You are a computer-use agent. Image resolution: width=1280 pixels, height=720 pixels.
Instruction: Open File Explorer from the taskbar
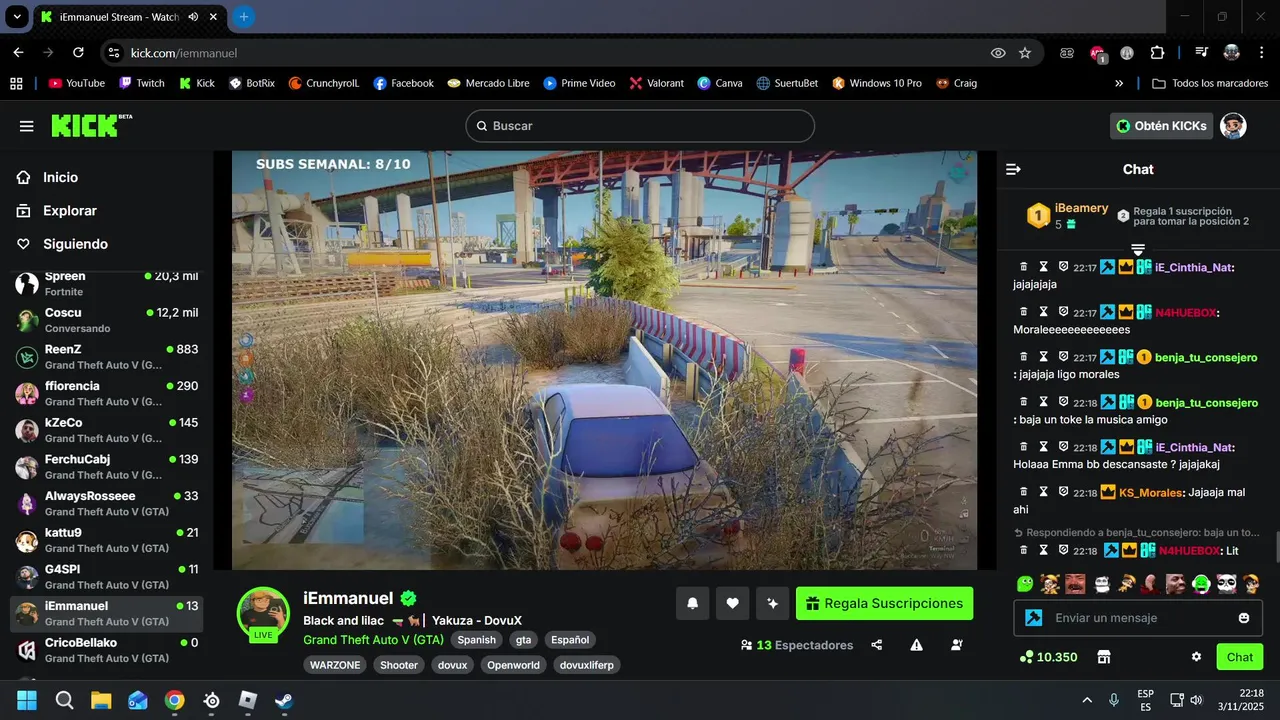(101, 700)
